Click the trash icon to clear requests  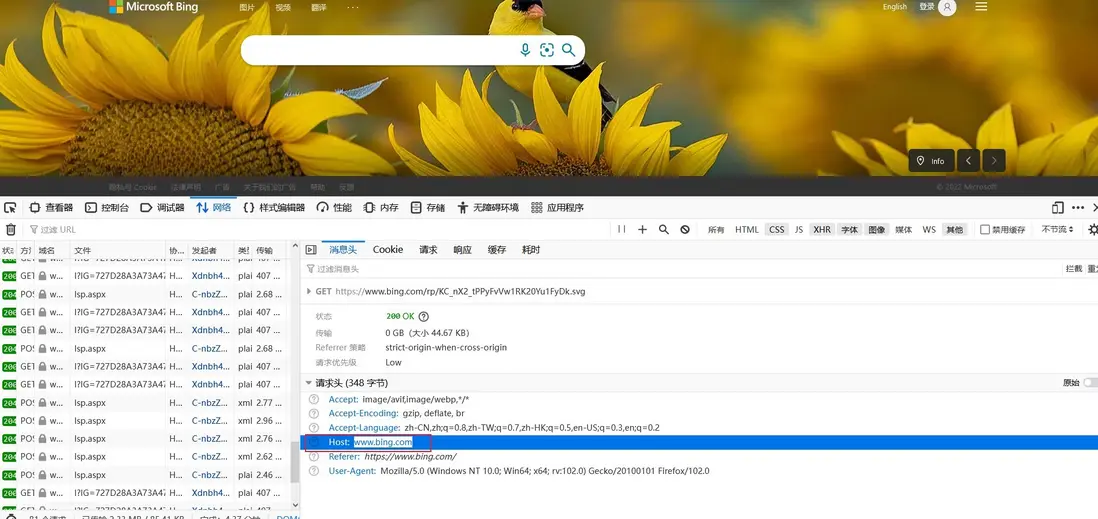click(11, 229)
